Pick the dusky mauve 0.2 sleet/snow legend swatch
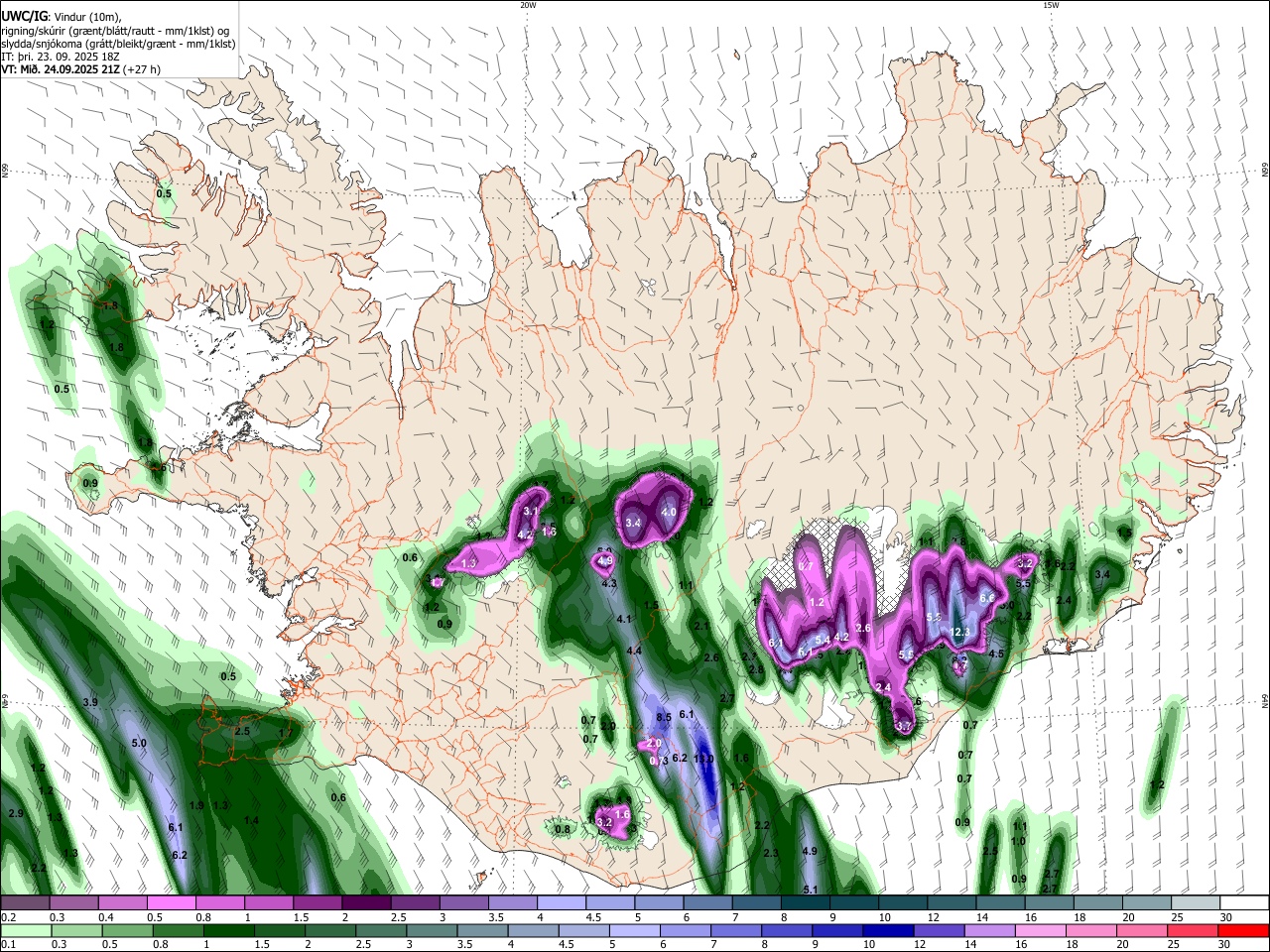Screen dimensions: 1270x952 tap(27, 902)
